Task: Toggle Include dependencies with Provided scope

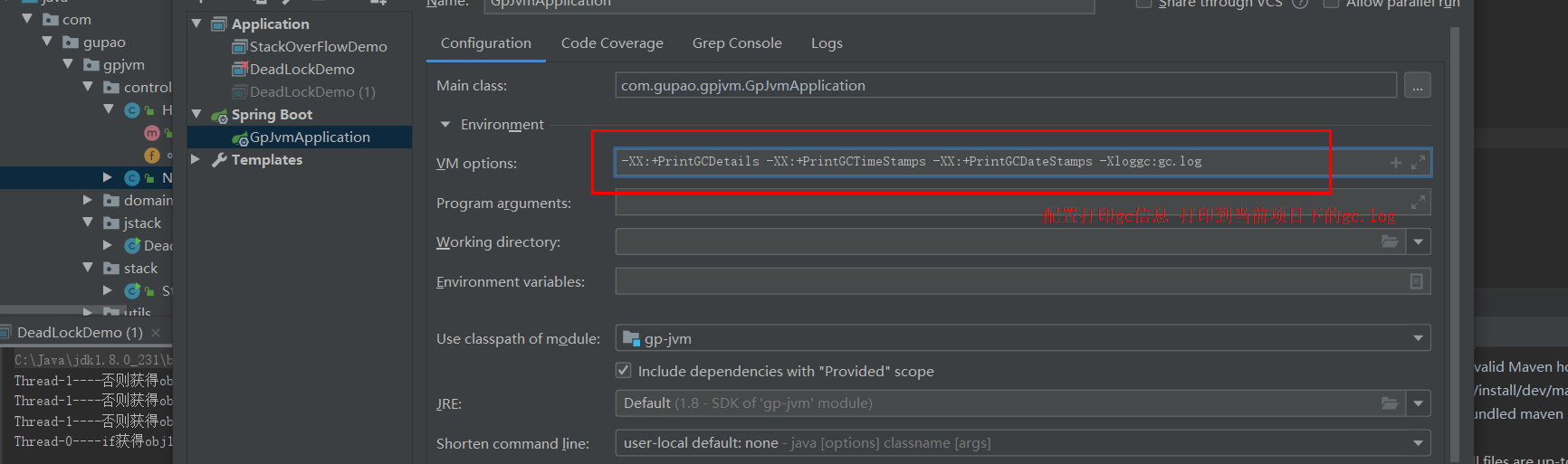Action: (x=623, y=371)
